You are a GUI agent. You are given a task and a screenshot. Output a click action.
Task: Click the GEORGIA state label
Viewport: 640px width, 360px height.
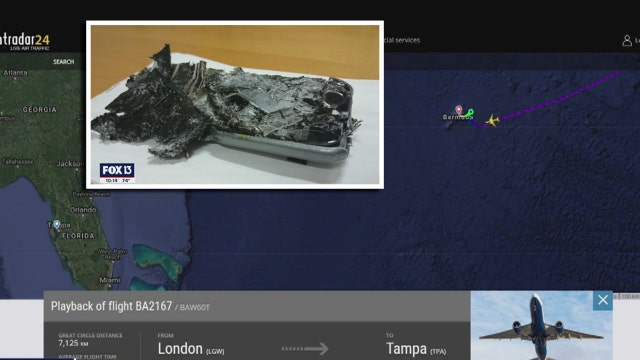40,110
